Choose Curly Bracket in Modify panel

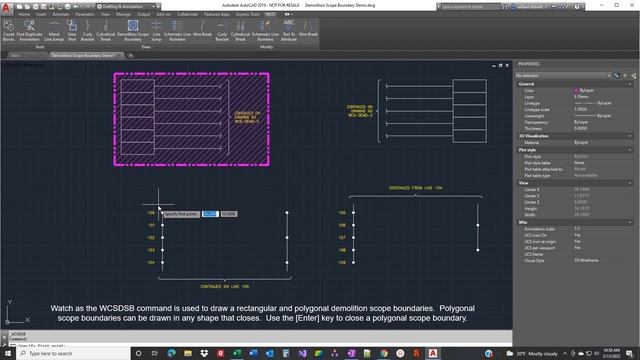coord(222,31)
